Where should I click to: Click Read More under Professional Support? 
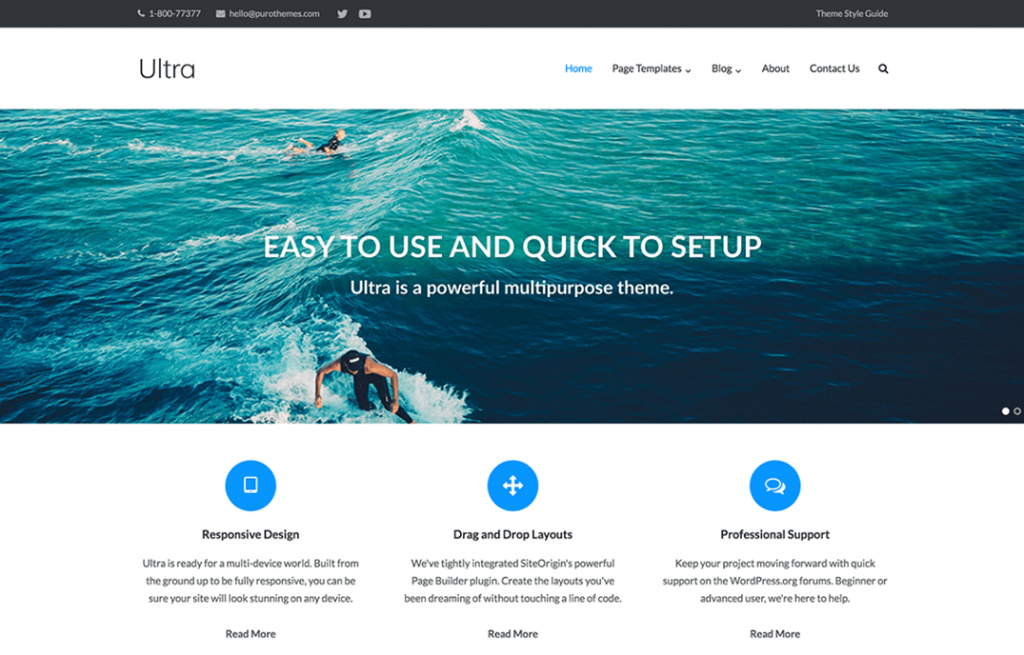(775, 634)
